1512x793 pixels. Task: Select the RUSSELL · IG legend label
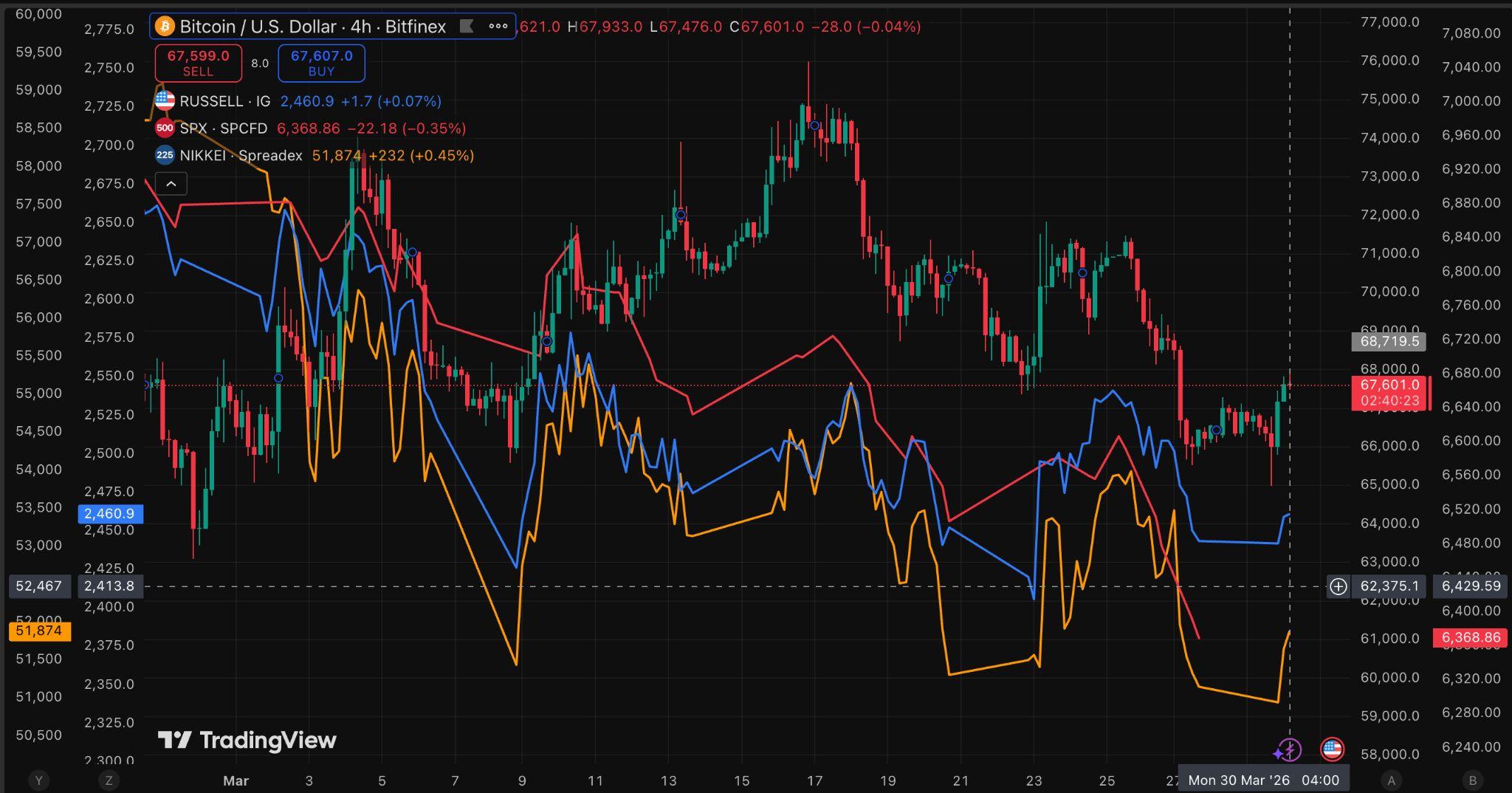coord(225,101)
